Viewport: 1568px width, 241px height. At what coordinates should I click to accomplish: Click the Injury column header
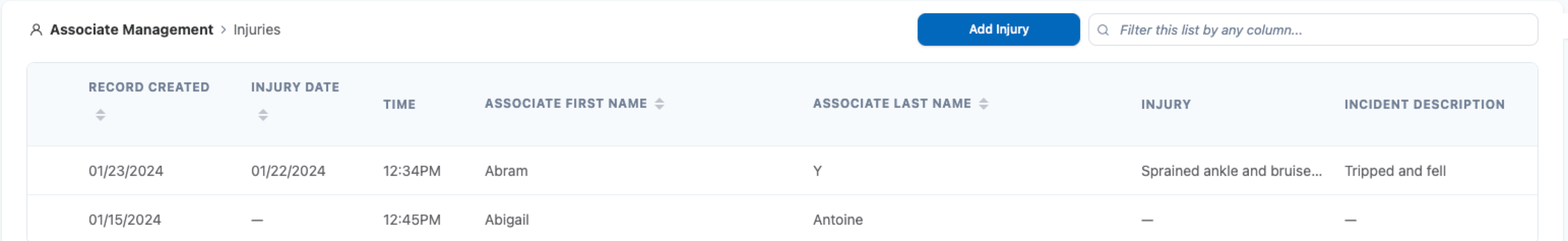pos(1166,105)
